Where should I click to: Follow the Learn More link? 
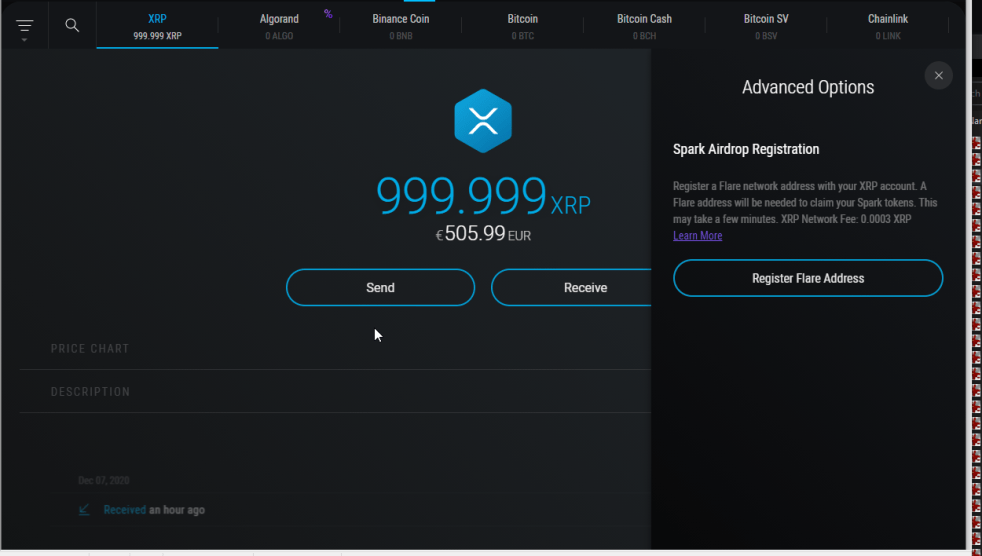pos(697,236)
